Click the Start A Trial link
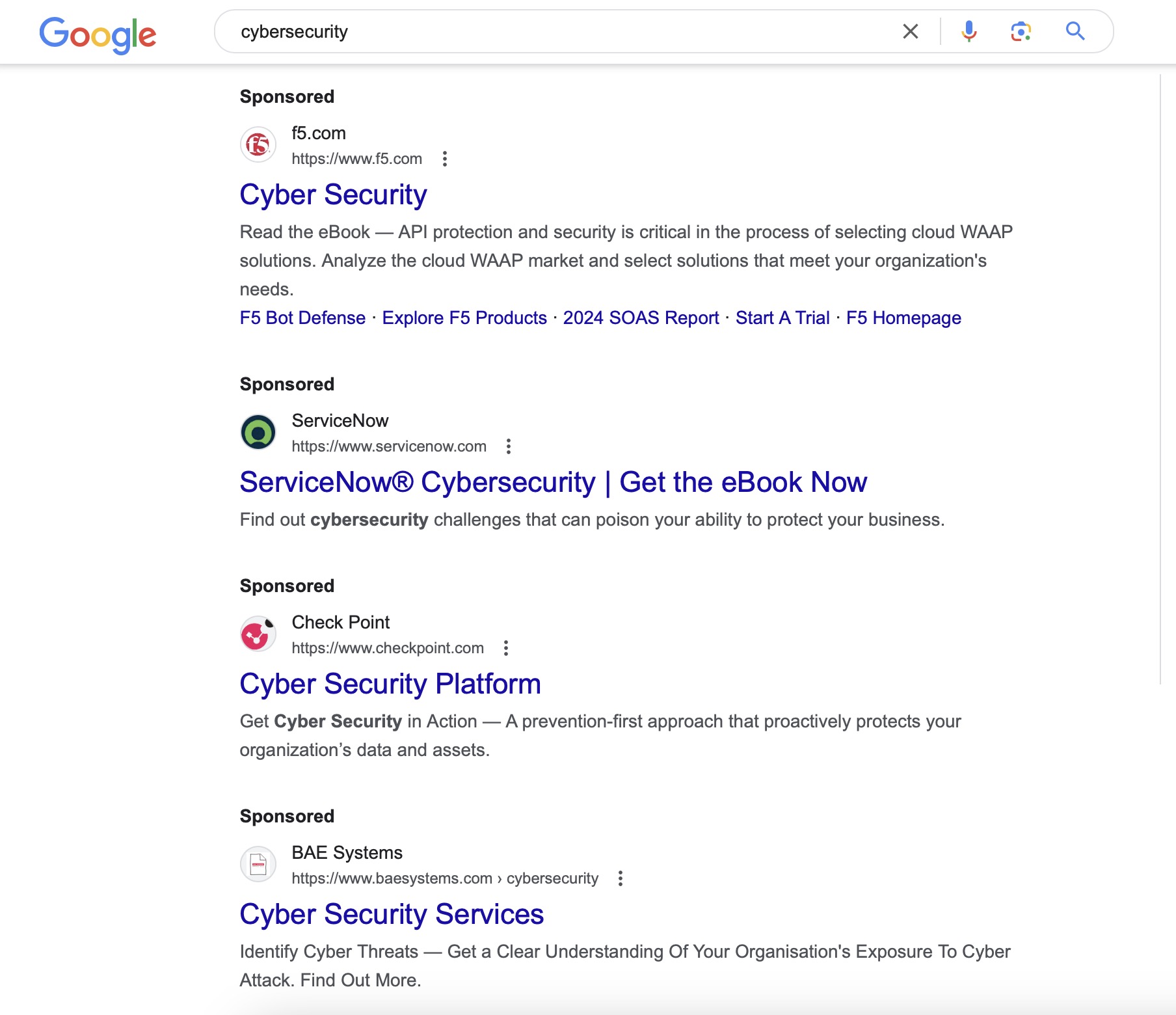The width and height of the screenshot is (1176, 1015). coord(782,318)
